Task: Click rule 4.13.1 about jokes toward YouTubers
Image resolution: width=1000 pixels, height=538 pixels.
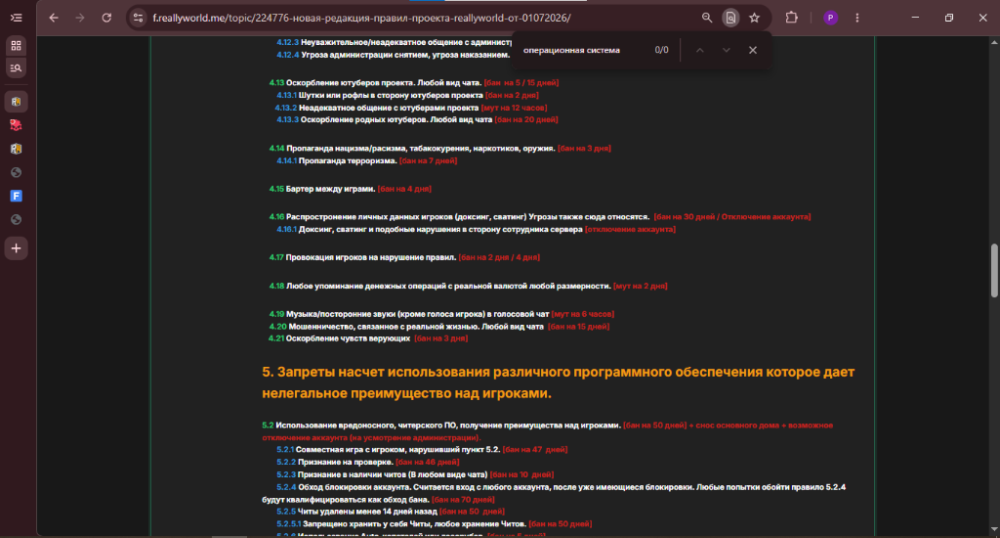Action: (408, 96)
